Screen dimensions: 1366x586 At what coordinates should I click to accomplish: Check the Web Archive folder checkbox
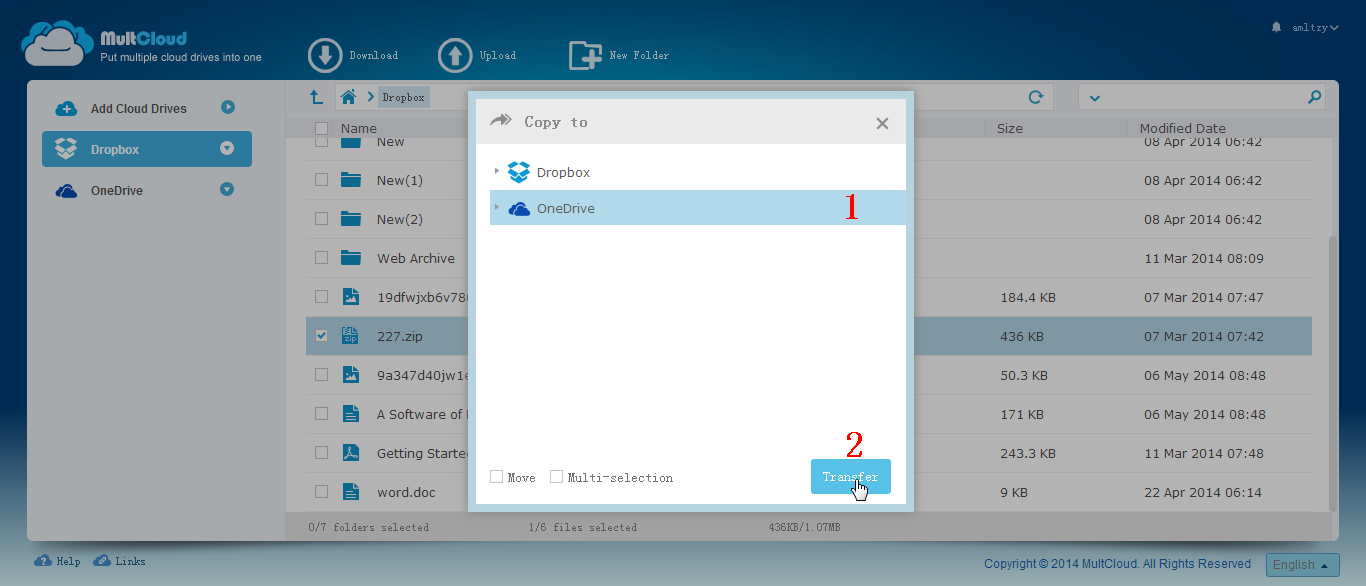click(x=321, y=257)
